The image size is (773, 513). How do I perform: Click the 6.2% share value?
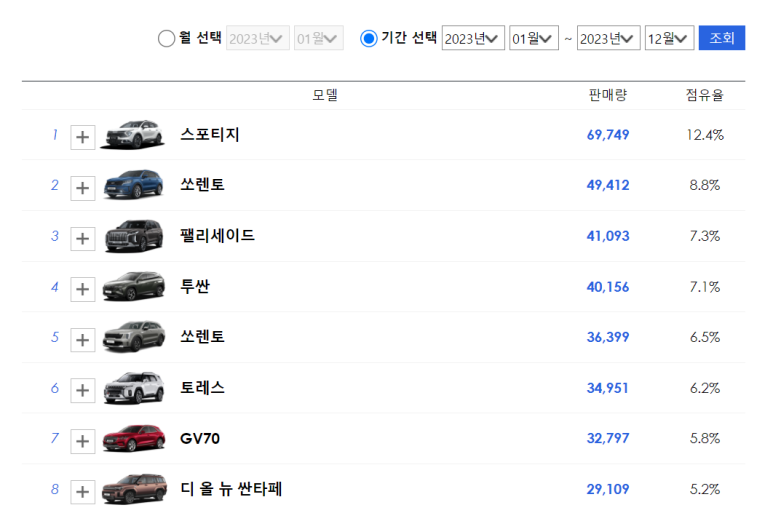pos(705,388)
